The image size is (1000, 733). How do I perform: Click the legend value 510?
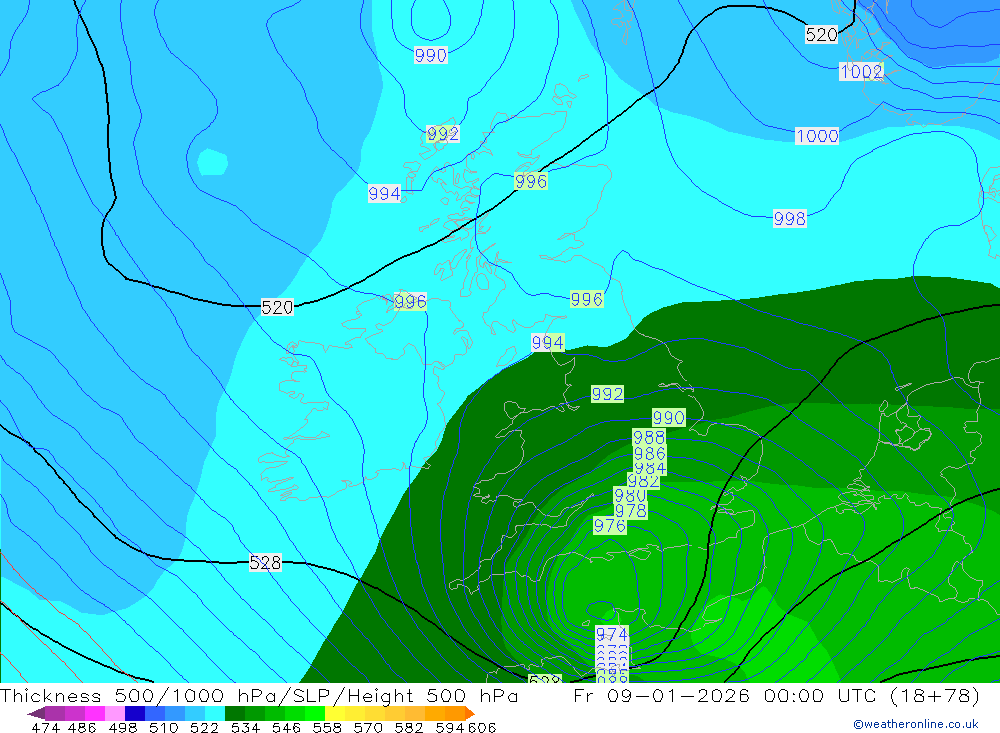click(x=163, y=727)
